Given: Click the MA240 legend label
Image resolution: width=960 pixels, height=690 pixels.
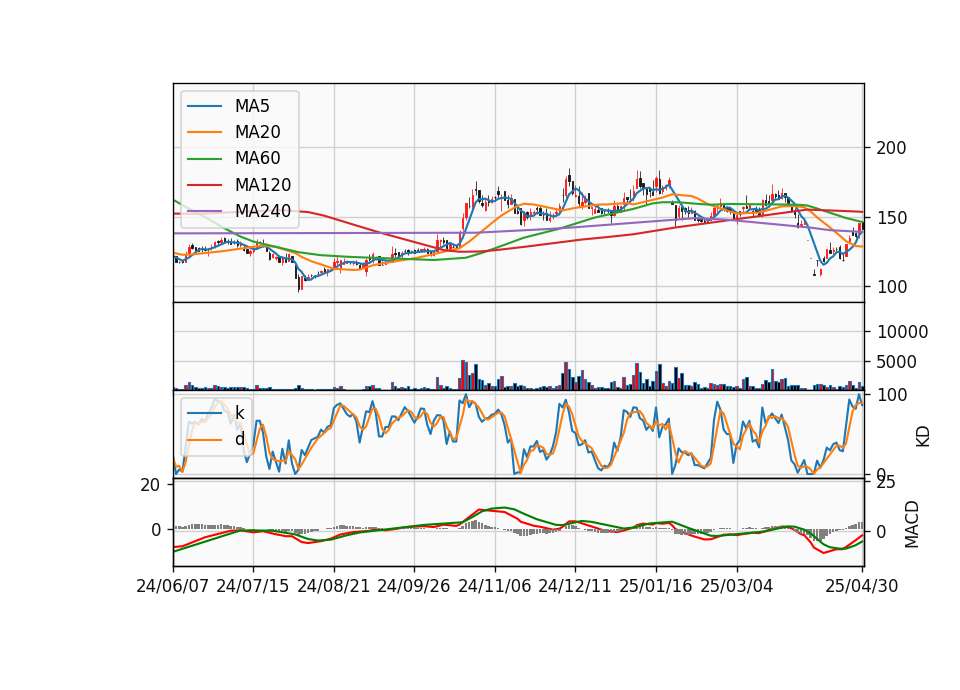Looking at the screenshot, I should [x=263, y=211].
